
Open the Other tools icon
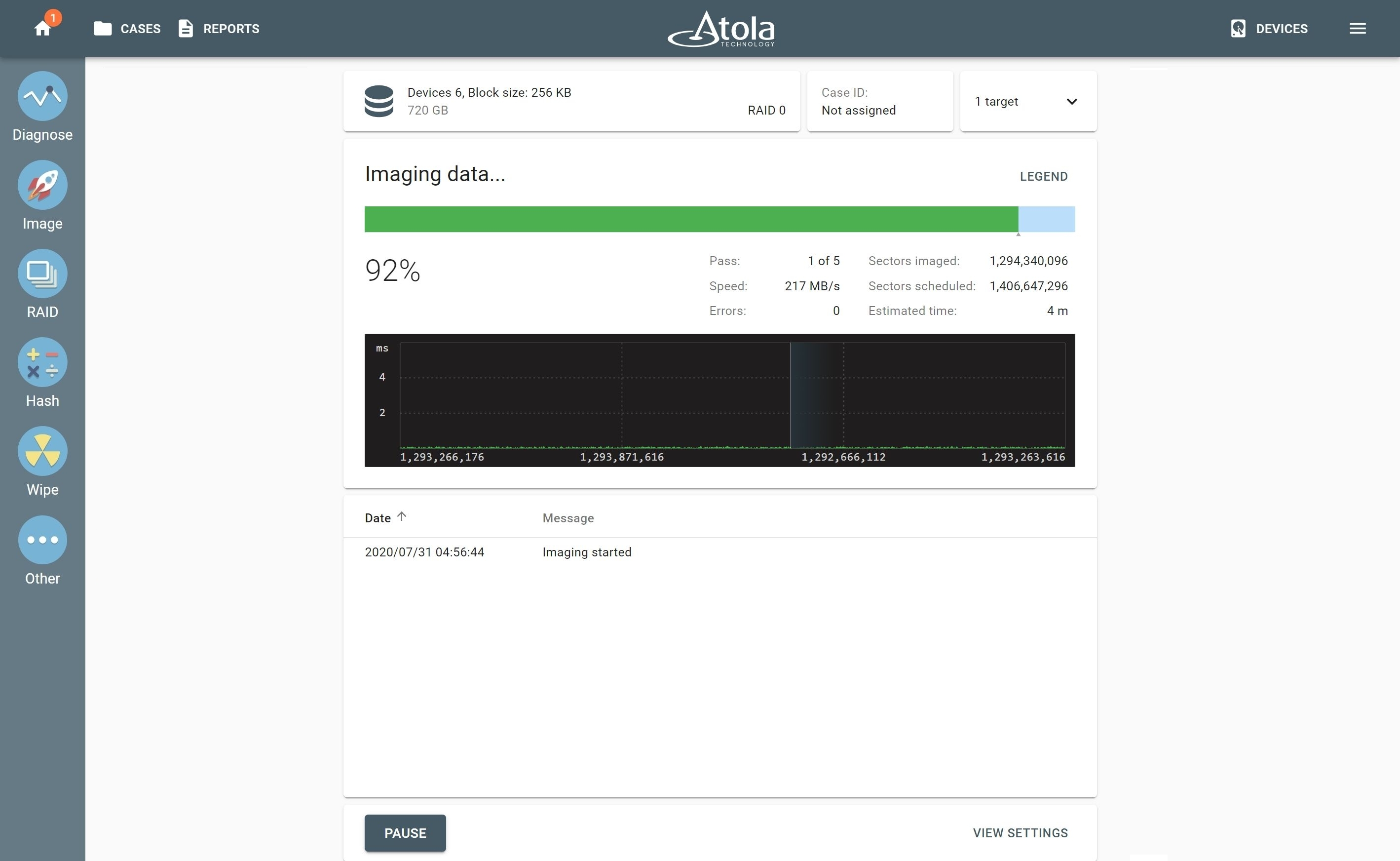pyautogui.click(x=42, y=540)
